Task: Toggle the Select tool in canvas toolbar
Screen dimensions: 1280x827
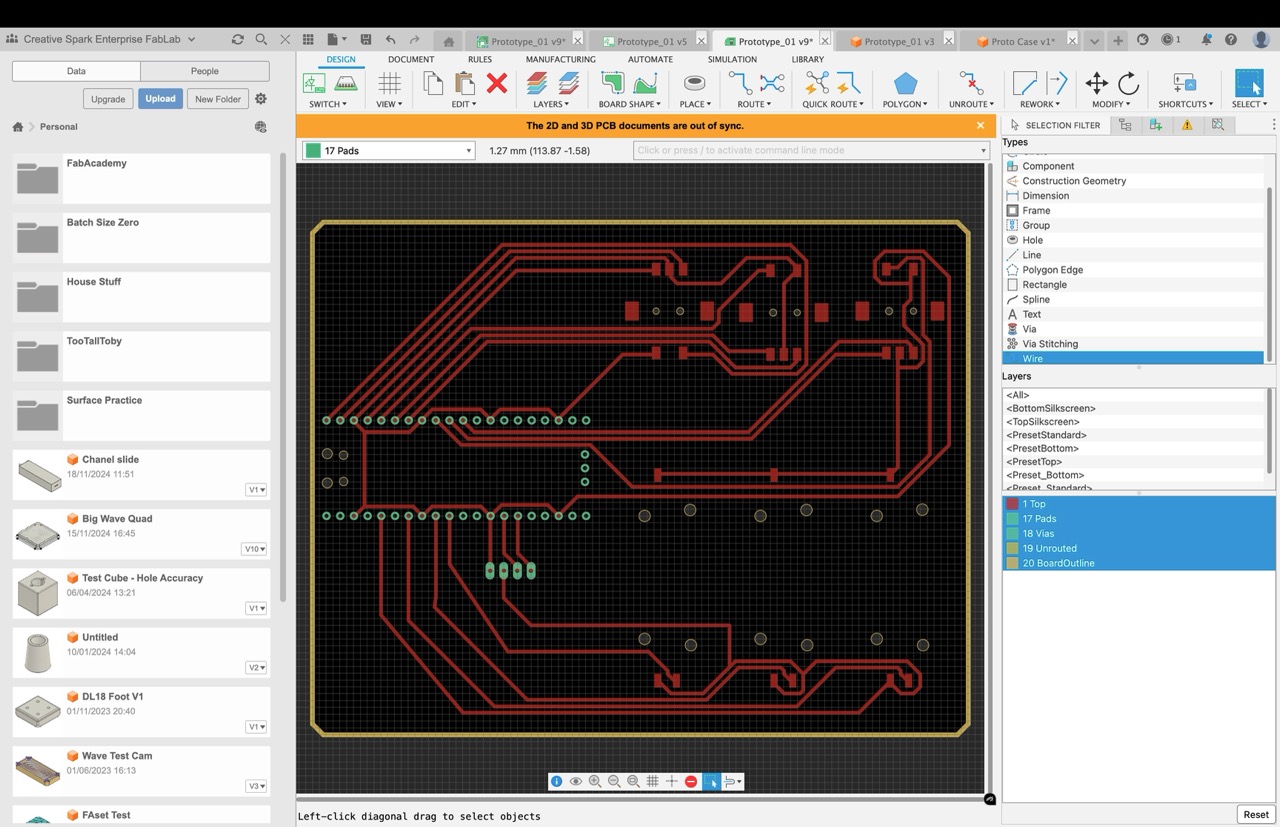Action: click(712, 781)
